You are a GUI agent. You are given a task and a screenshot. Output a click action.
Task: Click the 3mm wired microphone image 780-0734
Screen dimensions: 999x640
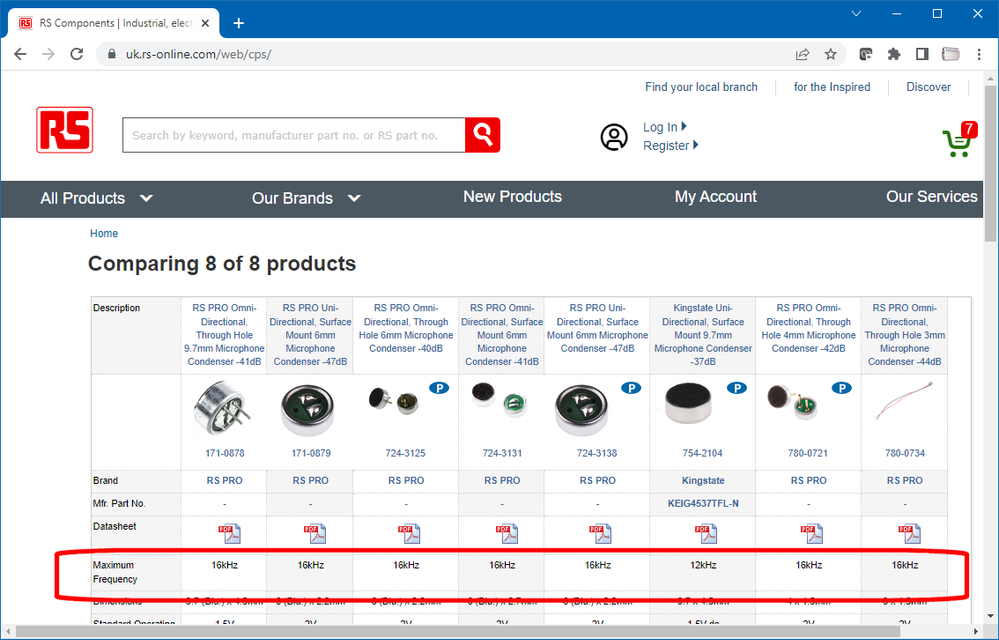(904, 401)
